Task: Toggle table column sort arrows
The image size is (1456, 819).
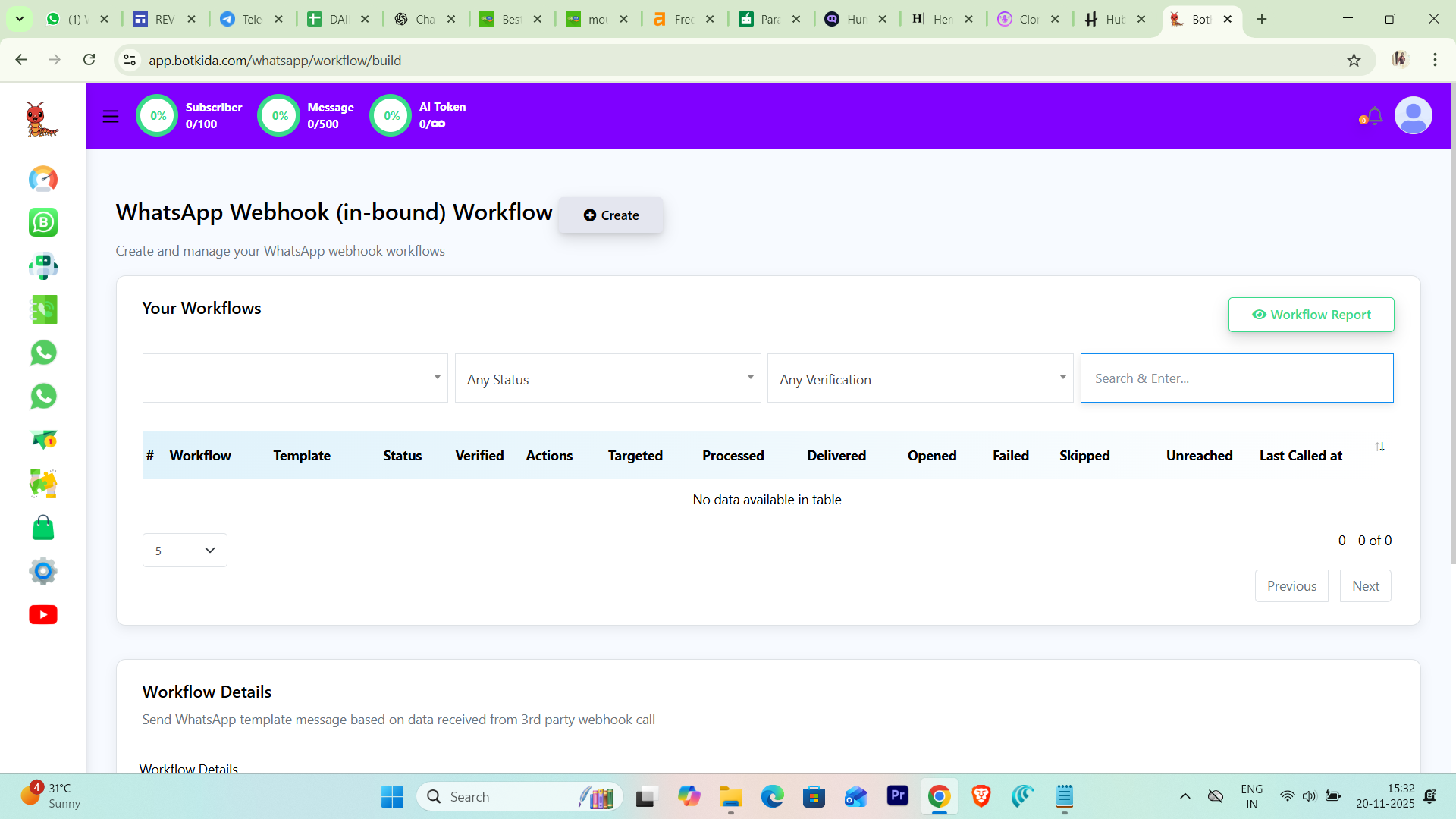Action: click(x=1379, y=447)
